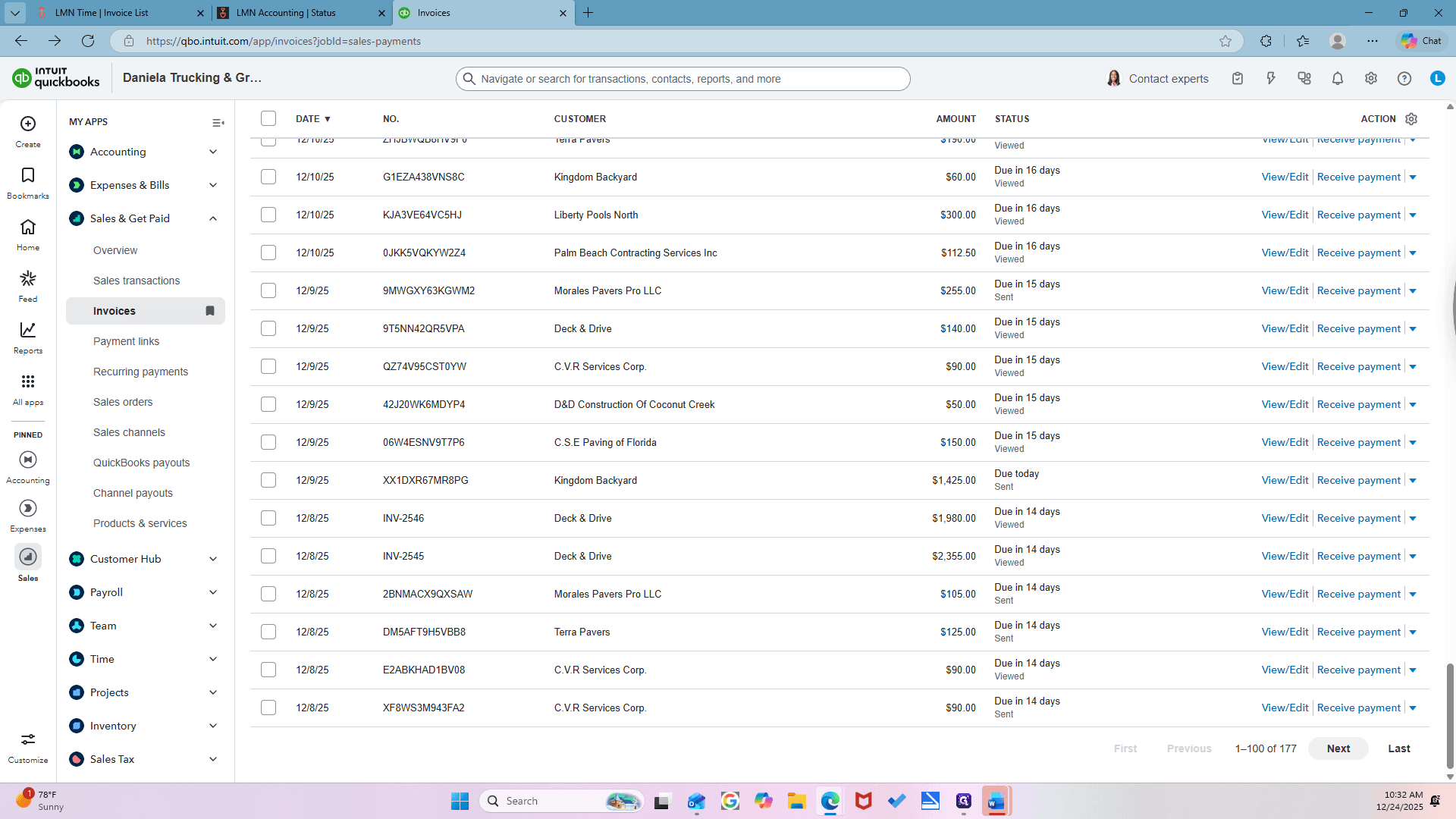Open File Explorer from the taskbar
Viewport: 1456px width, 819px height.
796,801
